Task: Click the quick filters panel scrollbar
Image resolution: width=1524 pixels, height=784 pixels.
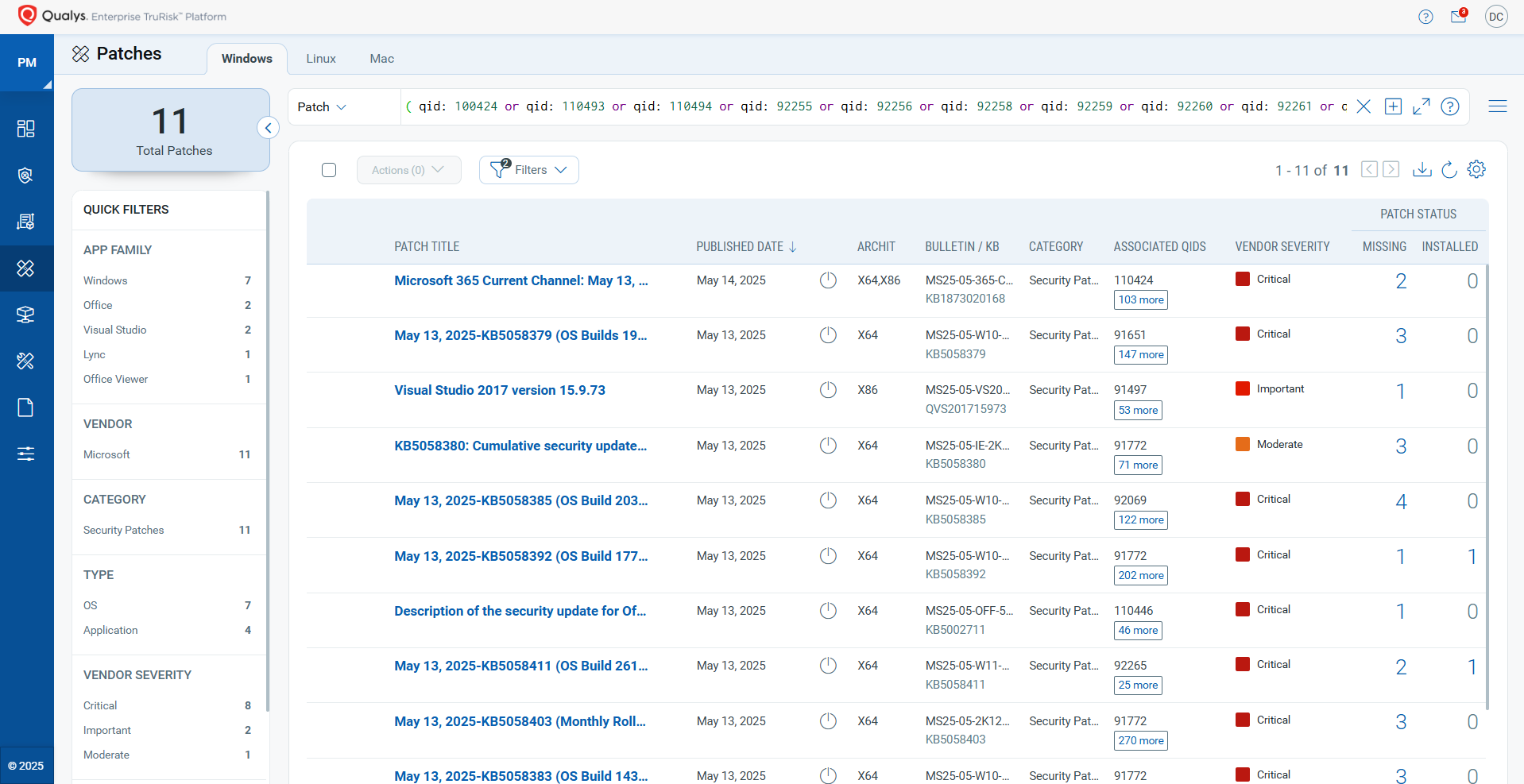Action: pos(268,450)
